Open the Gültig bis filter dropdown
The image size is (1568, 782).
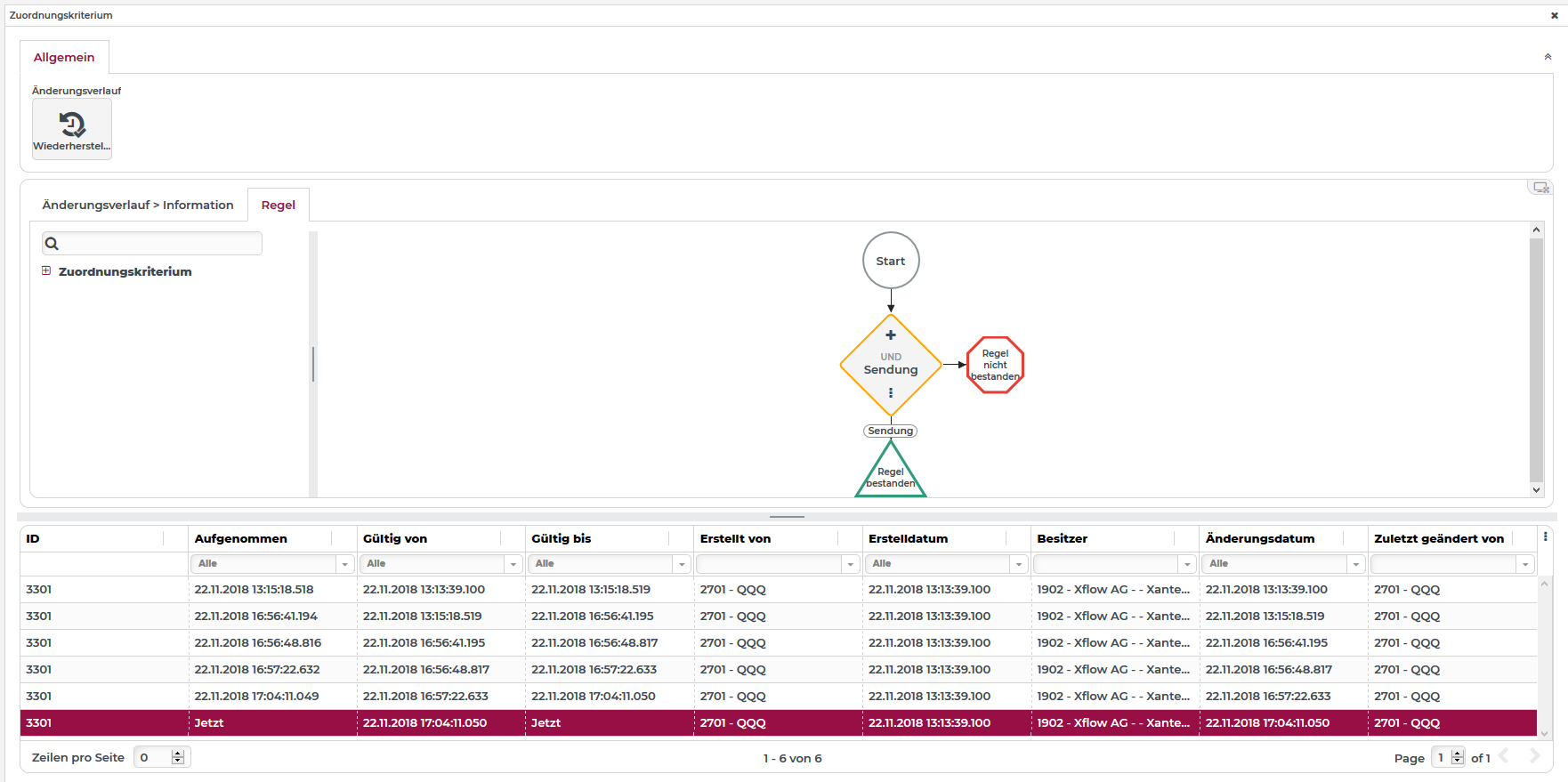tap(682, 564)
